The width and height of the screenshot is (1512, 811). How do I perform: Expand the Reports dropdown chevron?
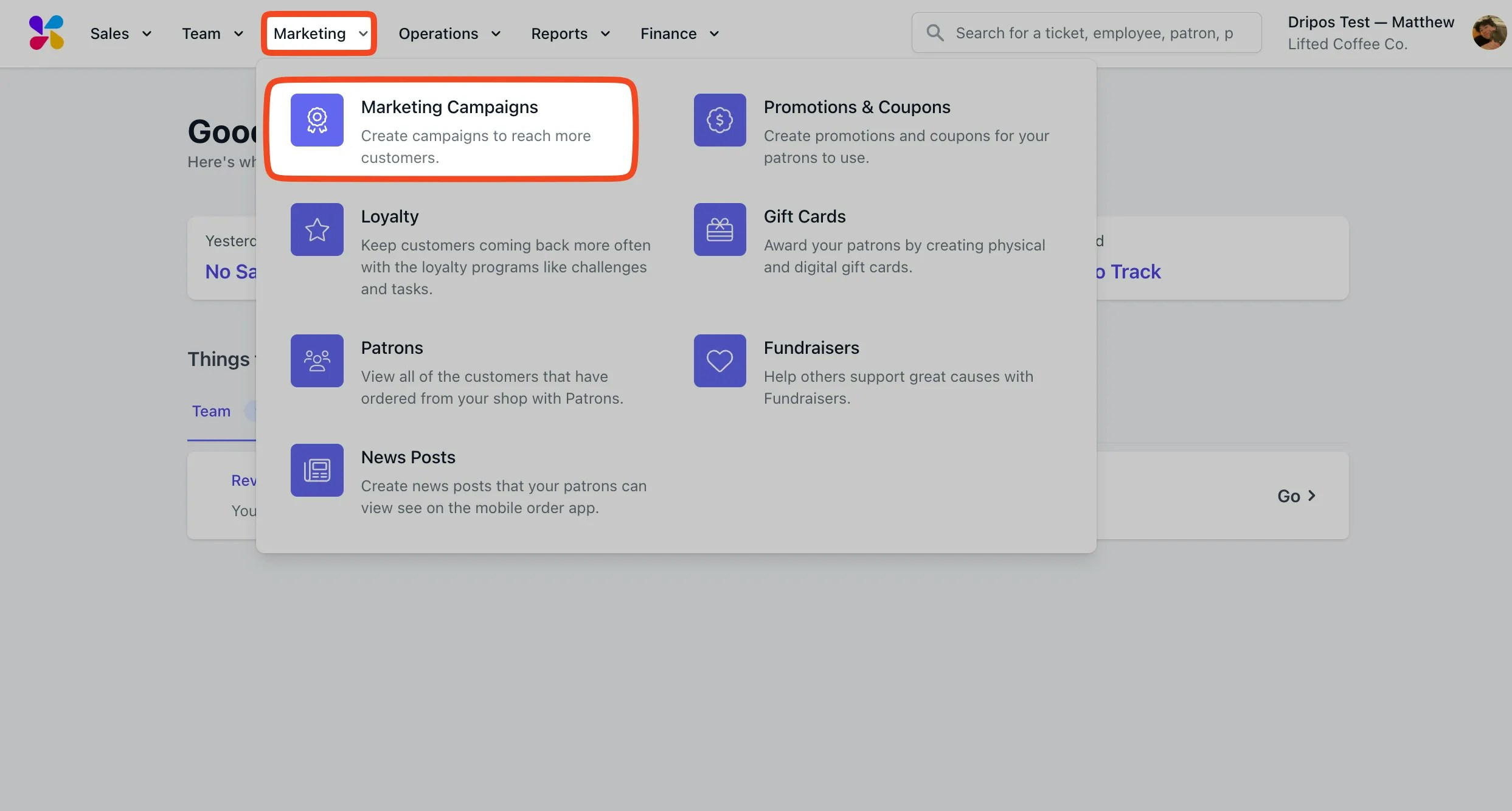point(605,33)
